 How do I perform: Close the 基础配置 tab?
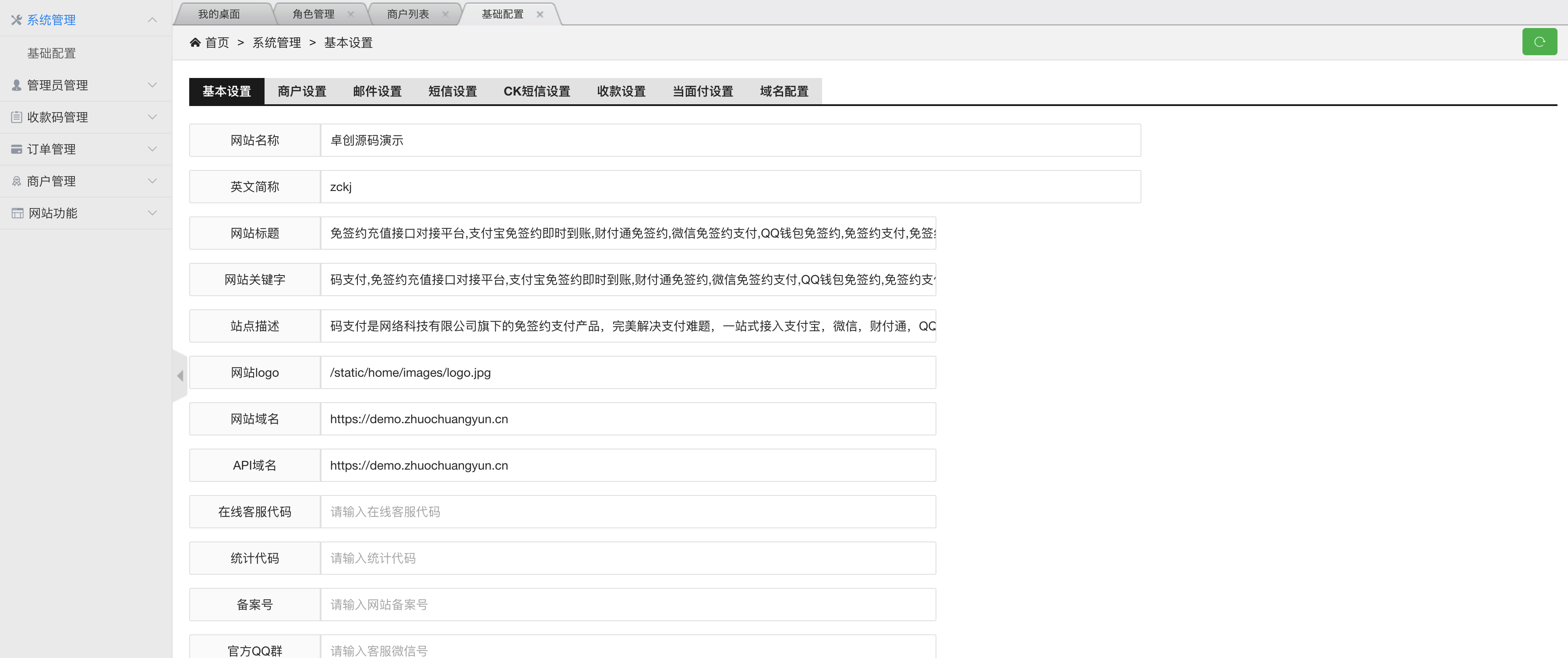(x=540, y=14)
